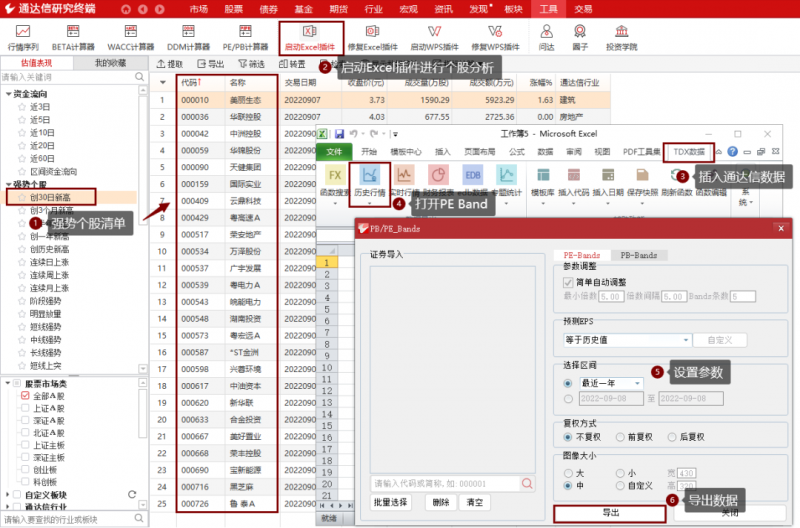Click the 修复WPS插件 icon
The width and height of the screenshot is (800, 528).
tap(495, 38)
